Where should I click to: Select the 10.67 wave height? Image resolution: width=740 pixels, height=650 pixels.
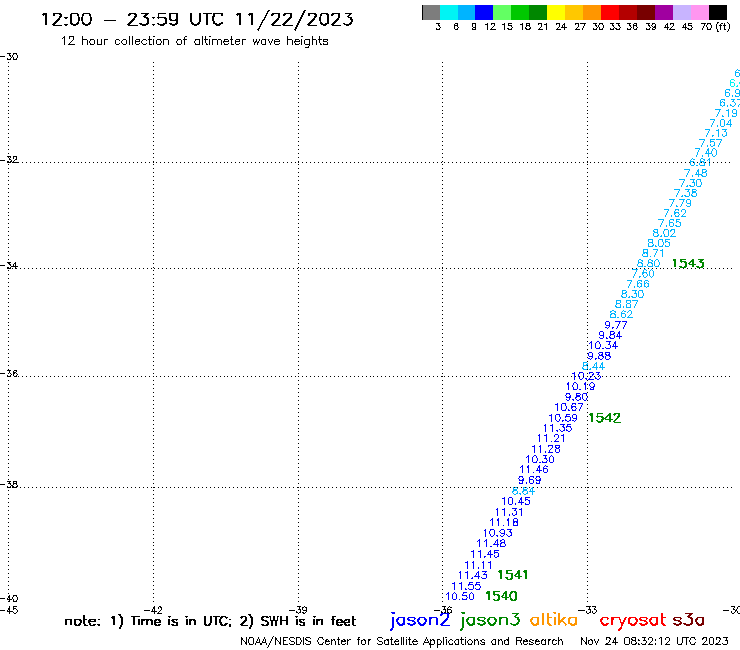click(x=569, y=407)
